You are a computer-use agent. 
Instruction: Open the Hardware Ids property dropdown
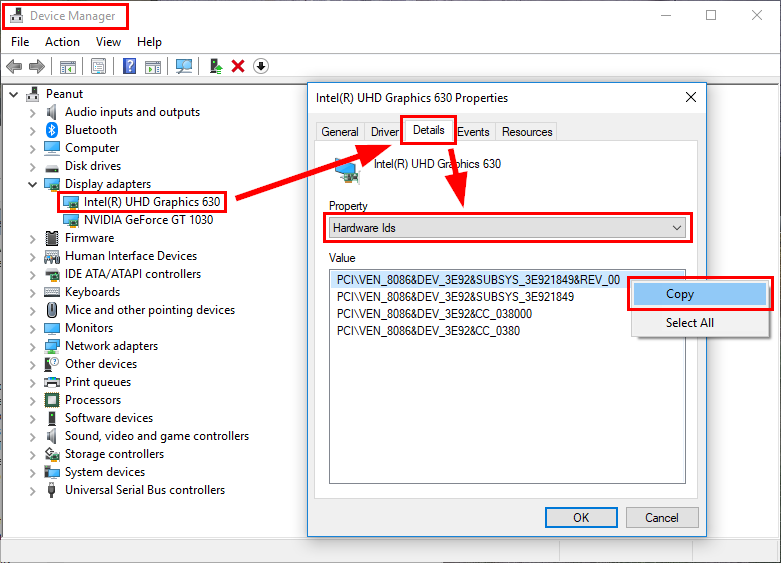[508, 228]
